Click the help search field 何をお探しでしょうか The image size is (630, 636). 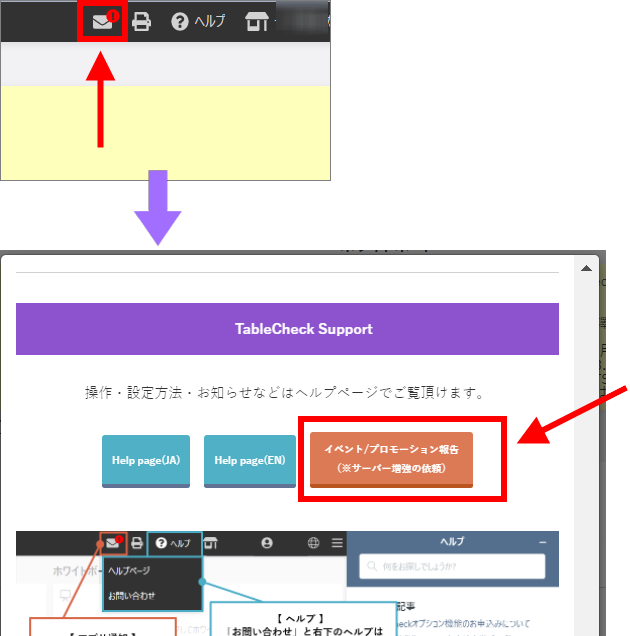[x=452, y=567]
